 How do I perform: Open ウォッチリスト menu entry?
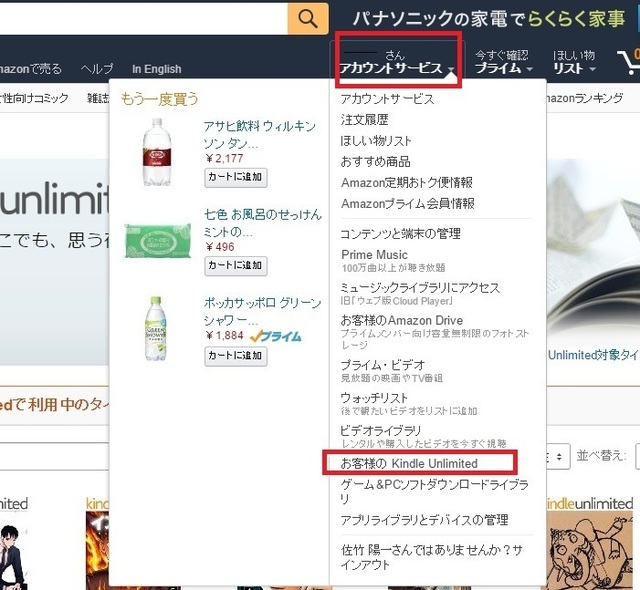374,397
